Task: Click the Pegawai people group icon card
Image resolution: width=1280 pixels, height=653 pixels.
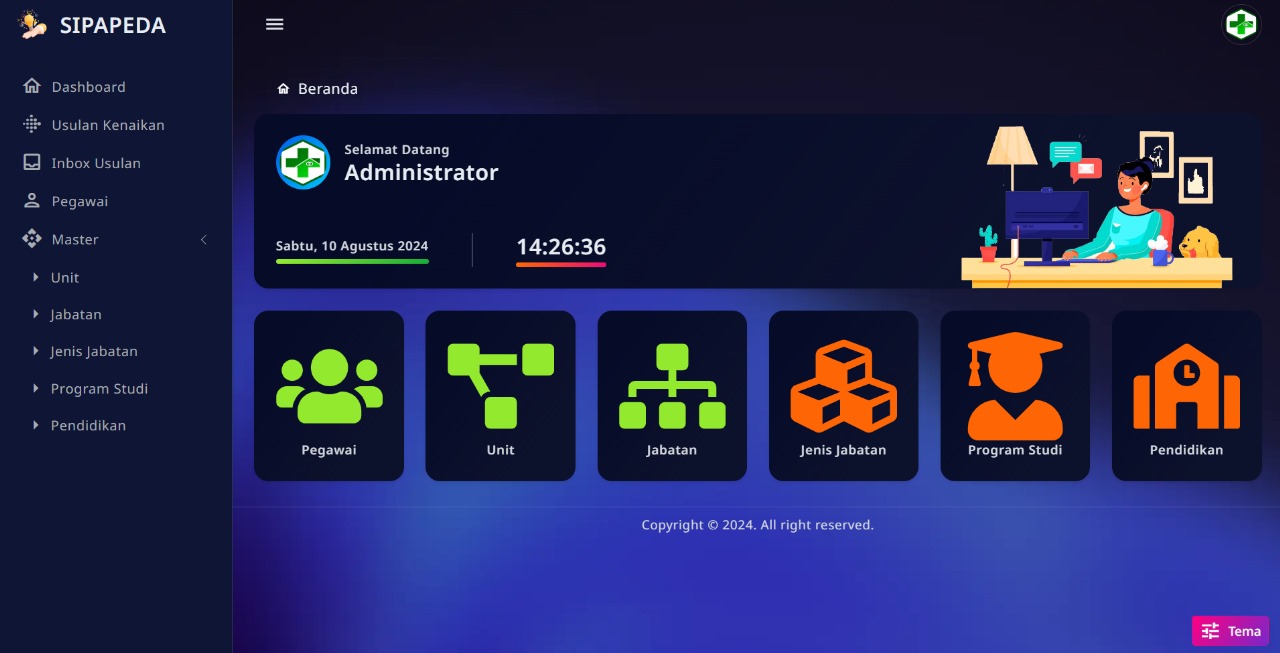Action: click(329, 395)
